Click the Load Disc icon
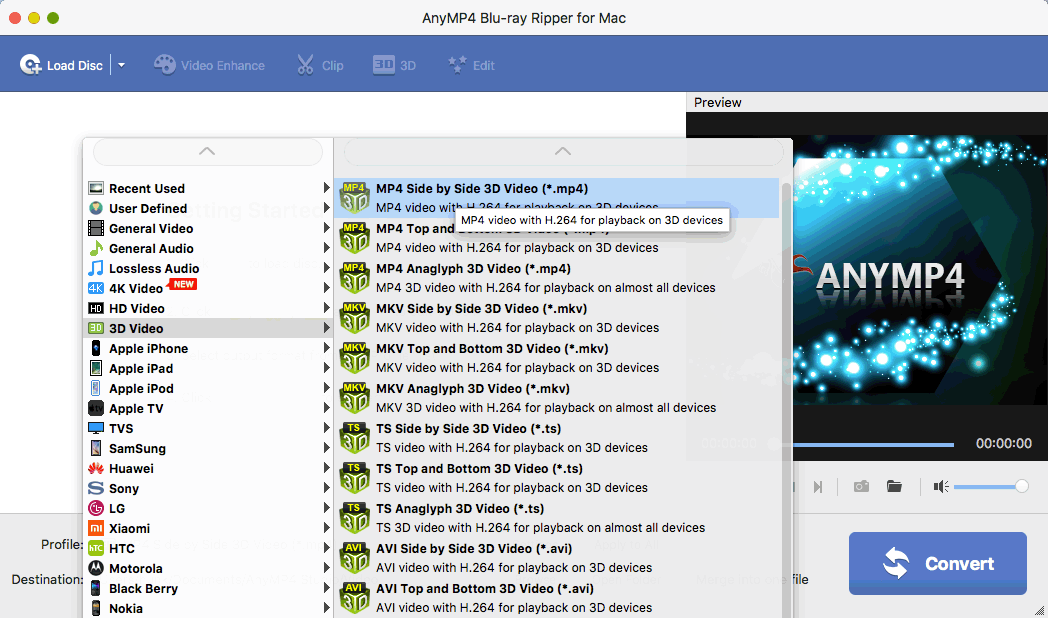1048x618 pixels. click(30, 65)
